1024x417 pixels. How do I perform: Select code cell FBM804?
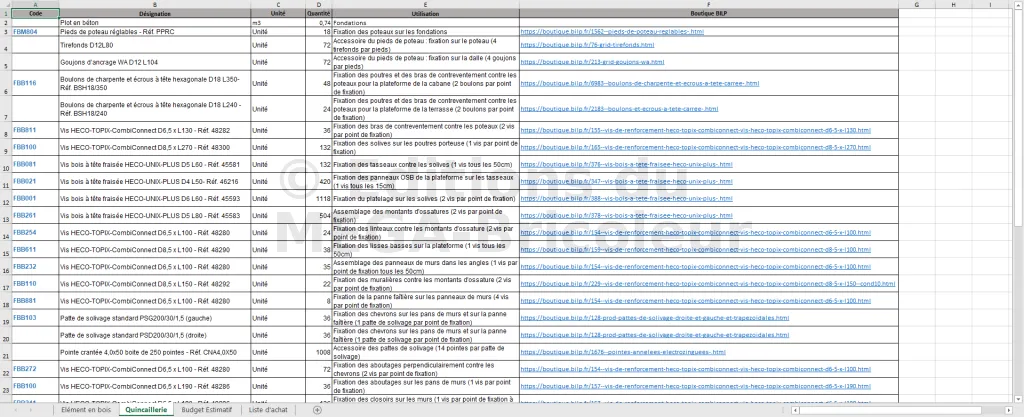pyautogui.click(x=35, y=31)
